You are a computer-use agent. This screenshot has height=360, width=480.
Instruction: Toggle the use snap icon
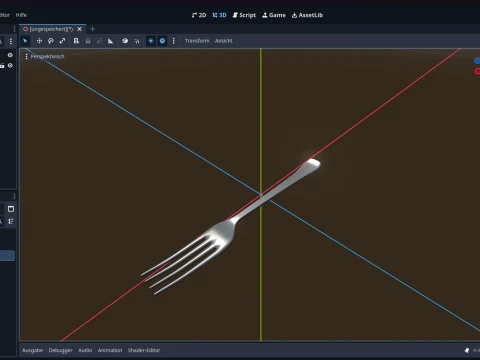137,41
